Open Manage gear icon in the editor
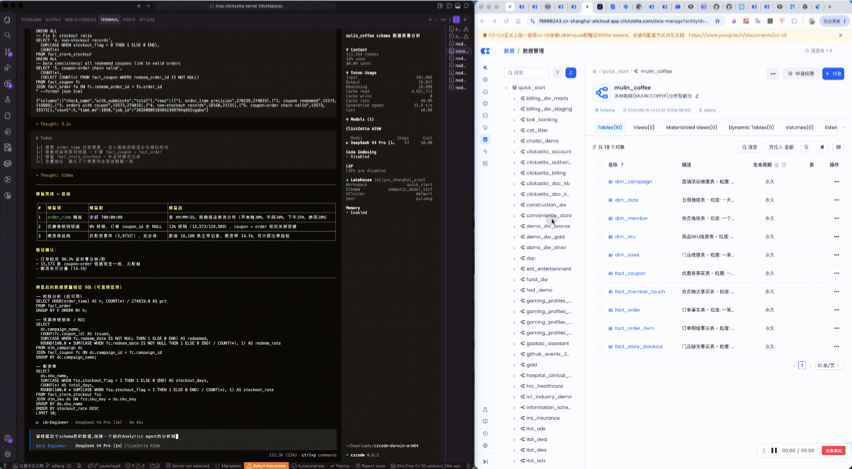852x469 pixels. point(8,454)
